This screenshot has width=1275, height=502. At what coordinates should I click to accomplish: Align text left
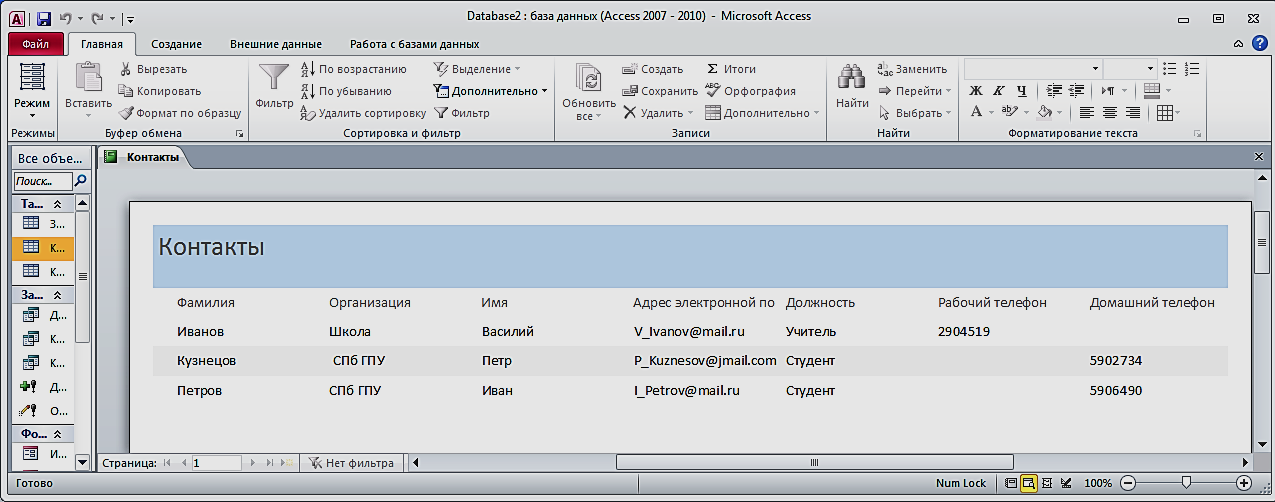(1085, 113)
